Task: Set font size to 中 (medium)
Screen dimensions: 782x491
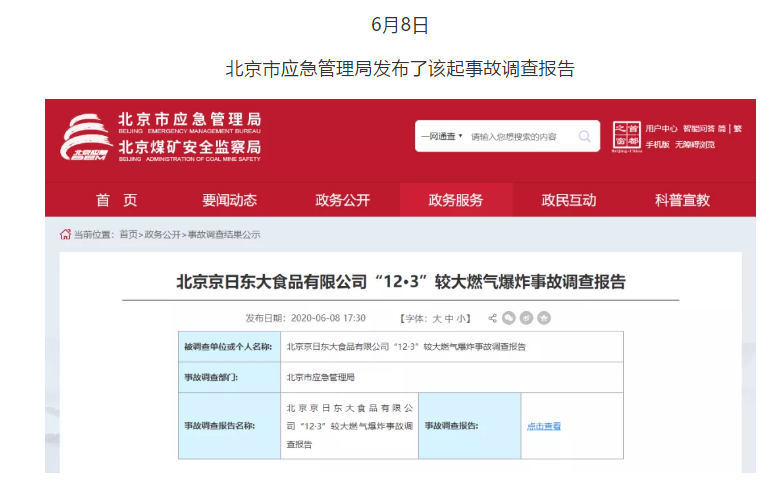Action: (x=449, y=318)
